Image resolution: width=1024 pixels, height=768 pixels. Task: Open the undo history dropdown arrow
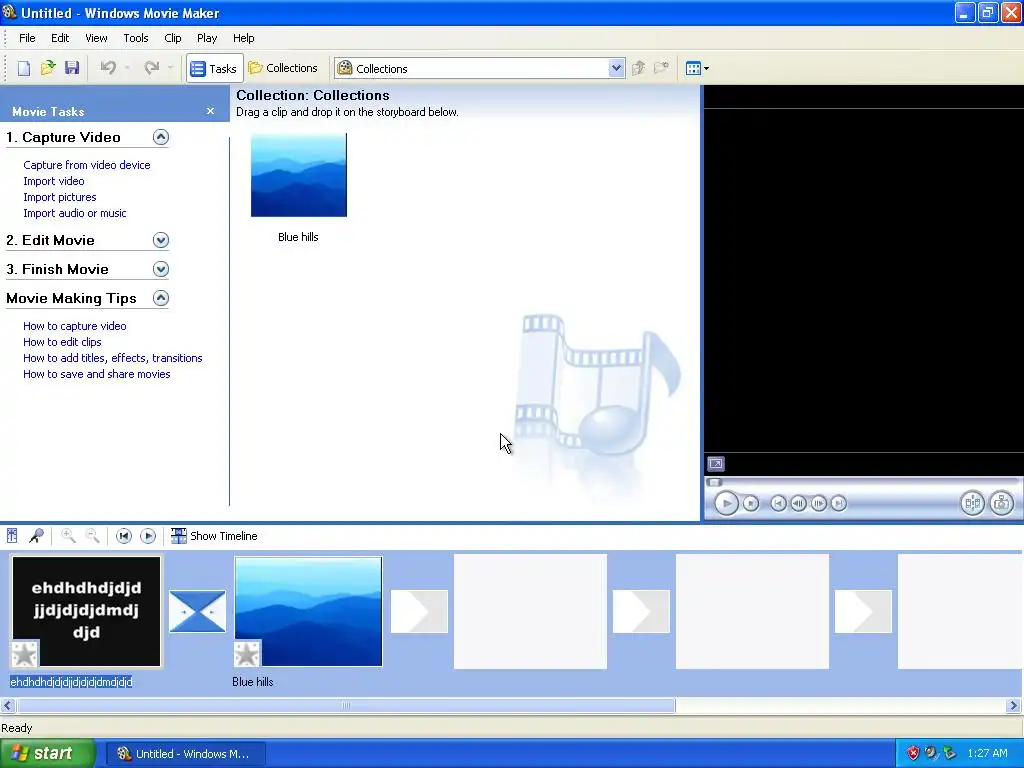127,68
